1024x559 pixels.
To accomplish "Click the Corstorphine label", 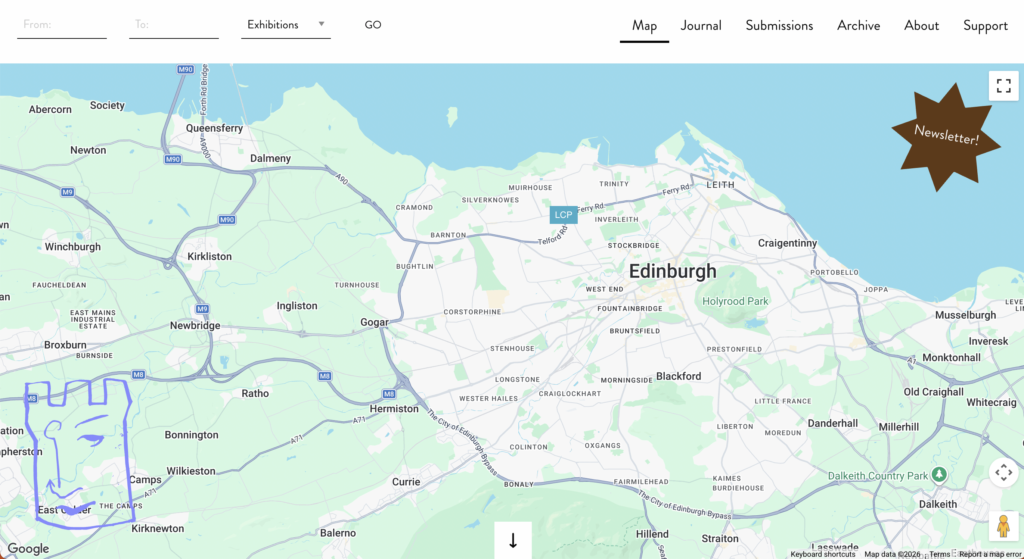I will click(x=472, y=312).
